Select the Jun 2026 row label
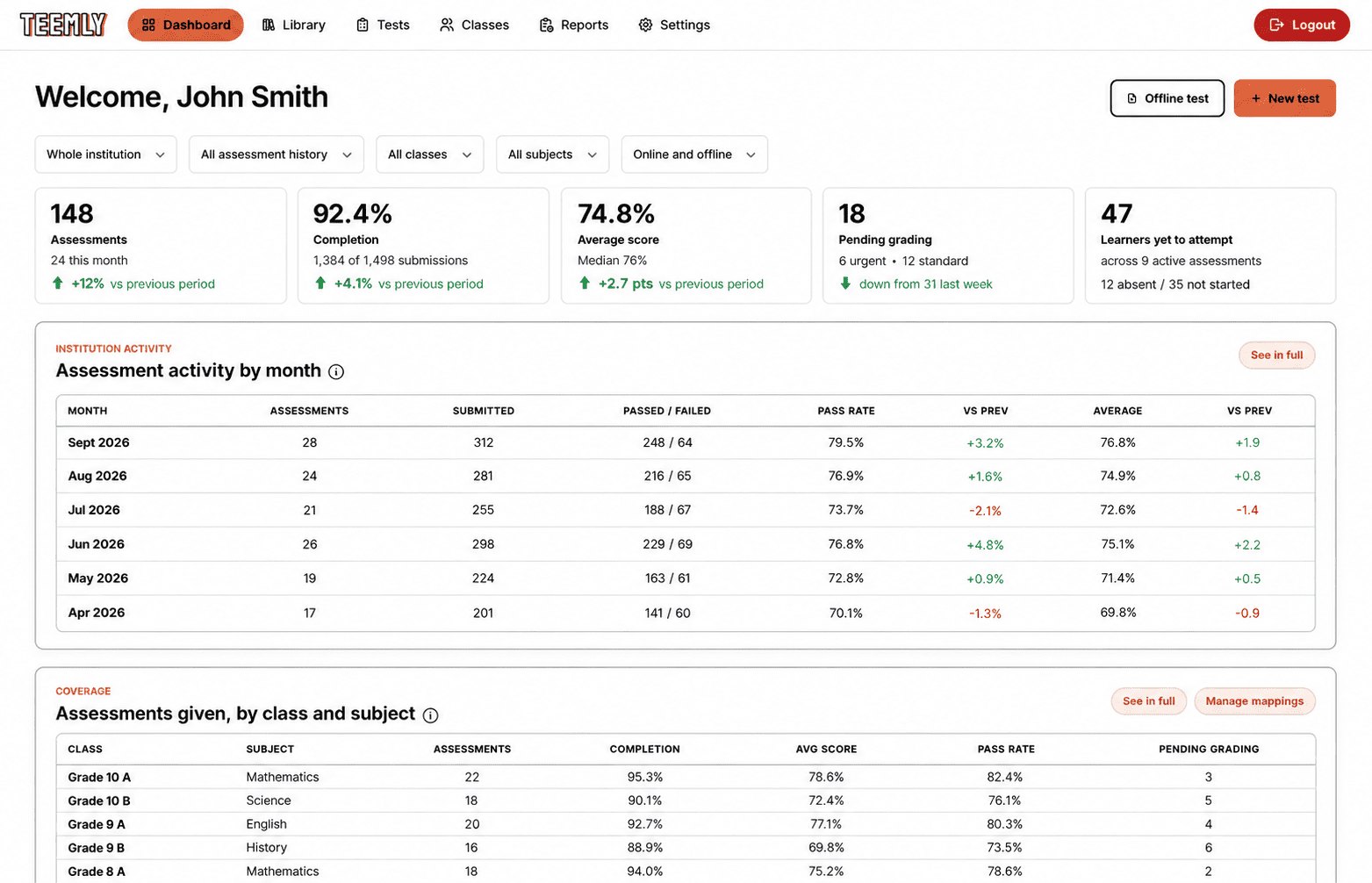Viewport: 1372px width, 883px height. (x=97, y=544)
